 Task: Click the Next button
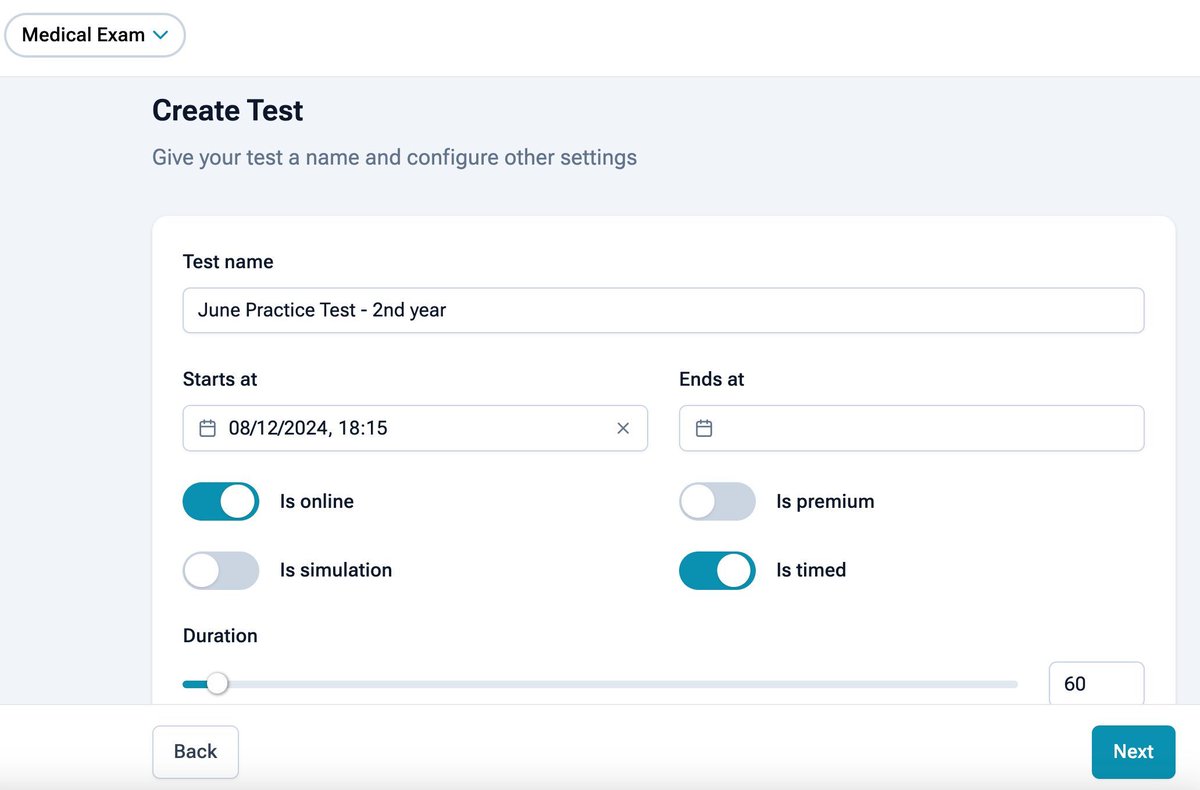[x=1132, y=751]
